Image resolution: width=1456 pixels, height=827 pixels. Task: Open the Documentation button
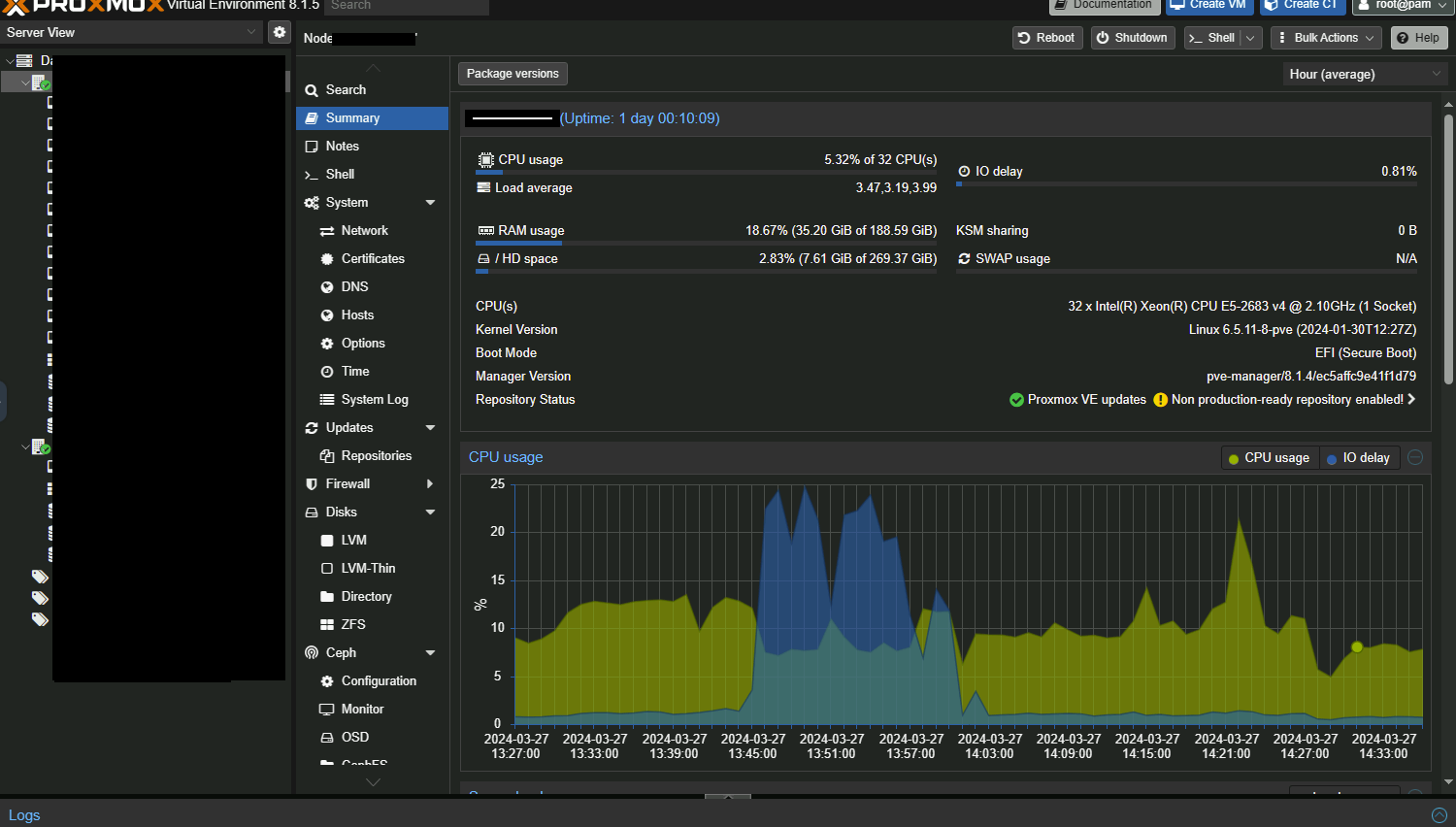click(1104, 6)
